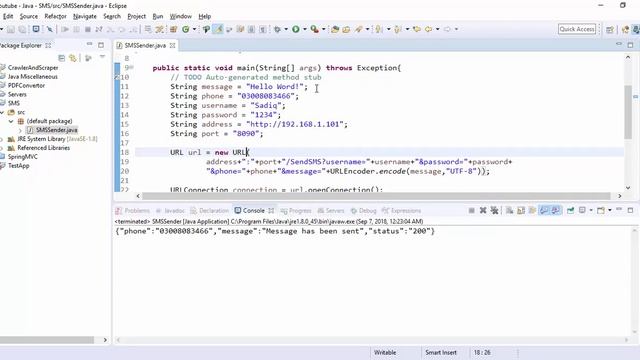Screen dimensions: 640x360
Task: Open the Run dropdown arrow
Action: coord(304,29)
